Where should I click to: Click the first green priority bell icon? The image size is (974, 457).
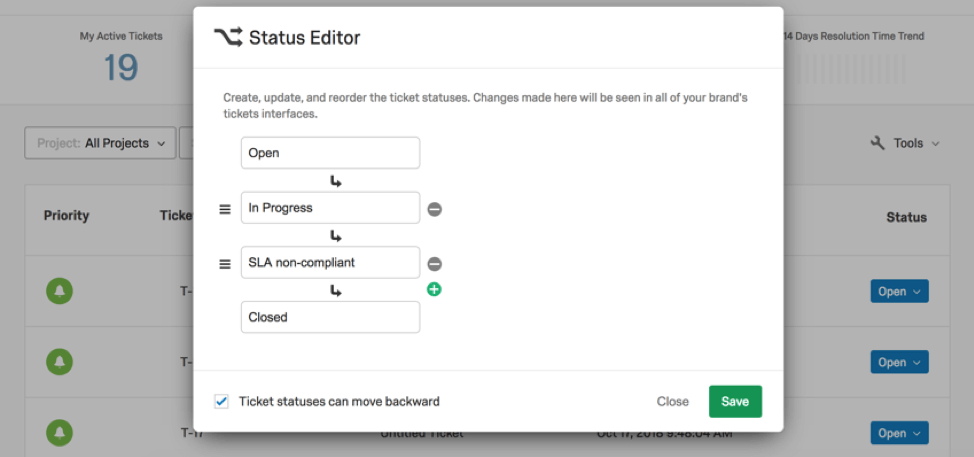tap(60, 291)
